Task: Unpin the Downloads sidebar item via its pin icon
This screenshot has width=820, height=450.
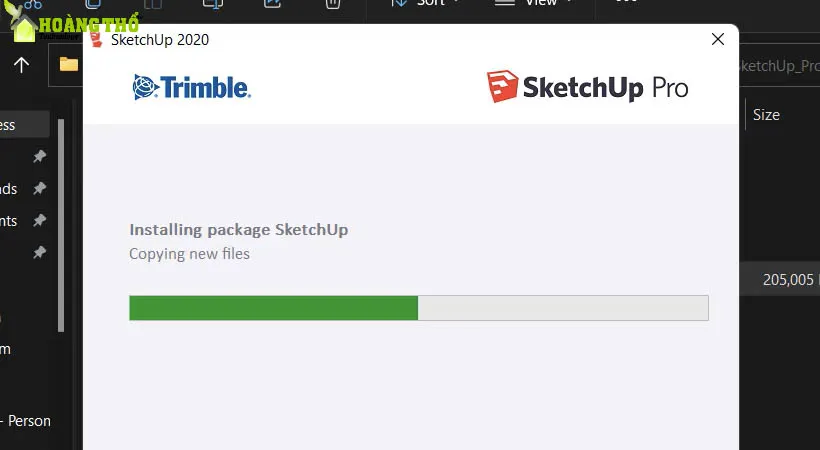Action: (x=39, y=188)
